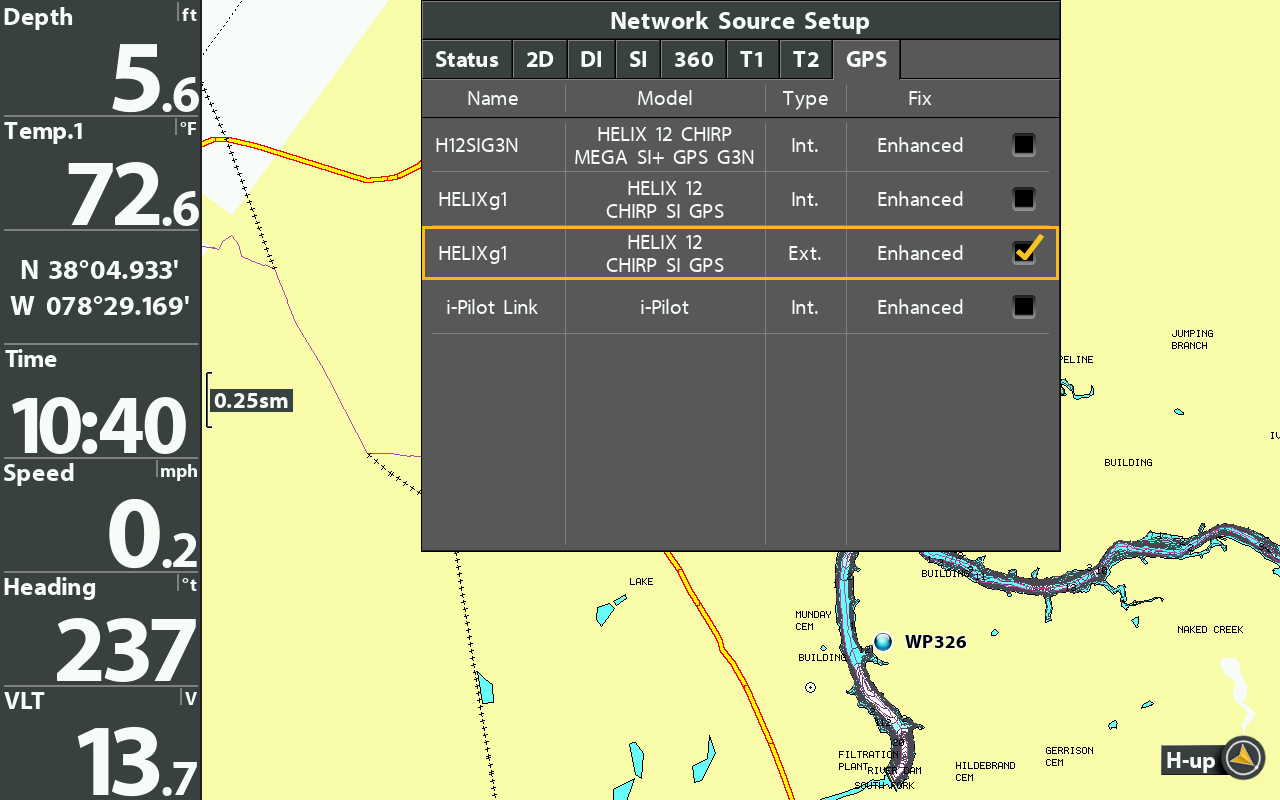Click the HELIX 12 CHIRP MEGA SI+ GPS G3N model
This screenshot has width=1280, height=800.
[665, 145]
